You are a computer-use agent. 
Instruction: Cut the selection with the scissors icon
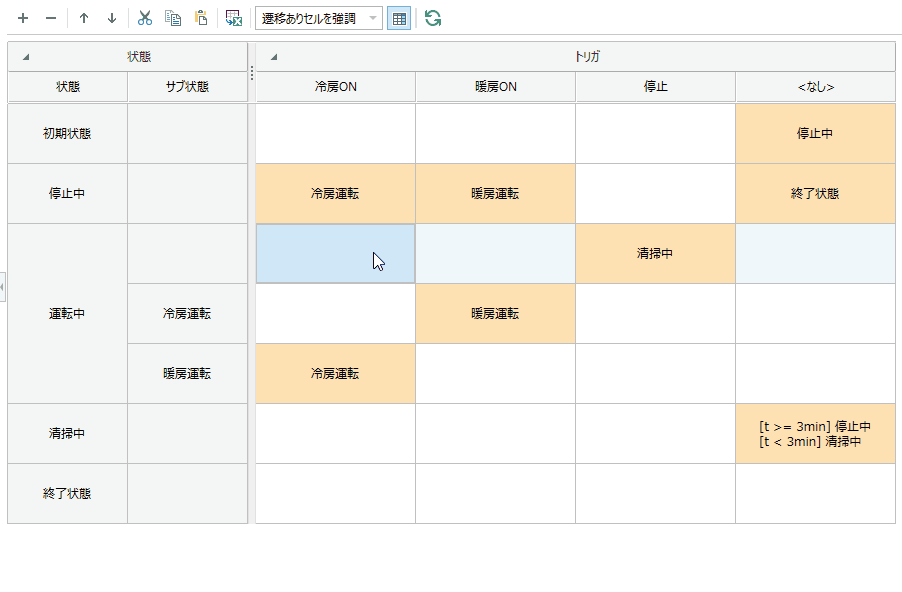(145, 18)
